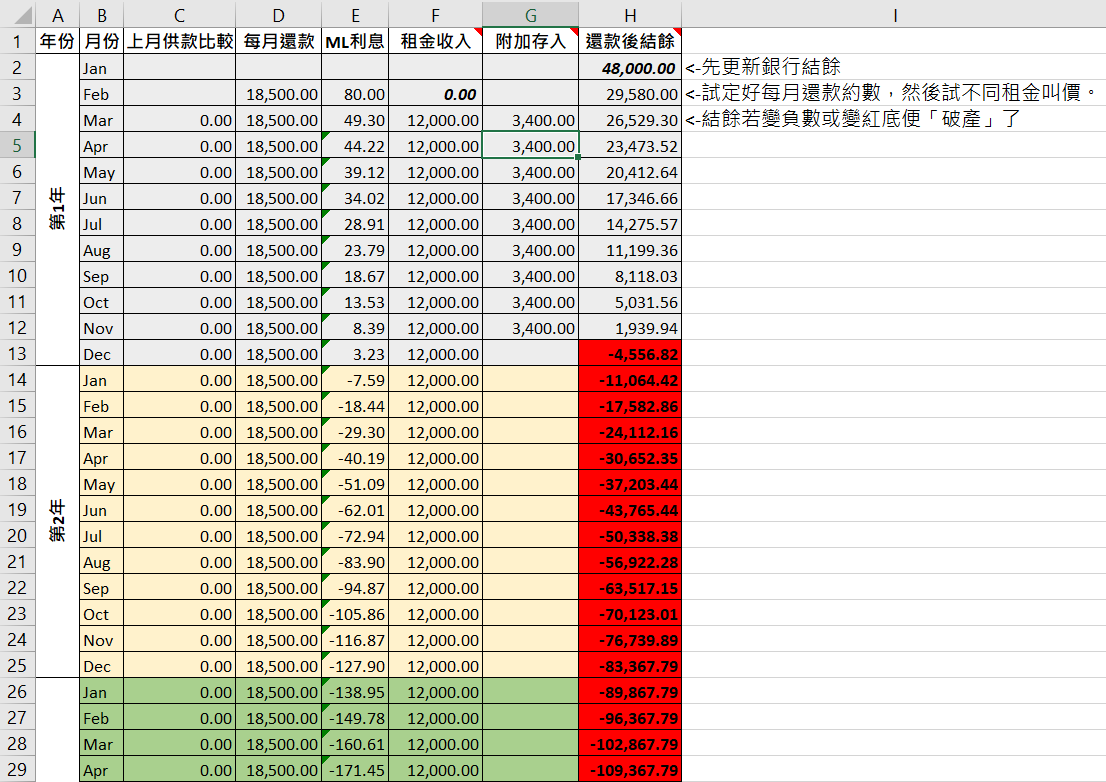The height and width of the screenshot is (782, 1106).
Task: Select red balance cell -109,367.79
Action: point(630,770)
